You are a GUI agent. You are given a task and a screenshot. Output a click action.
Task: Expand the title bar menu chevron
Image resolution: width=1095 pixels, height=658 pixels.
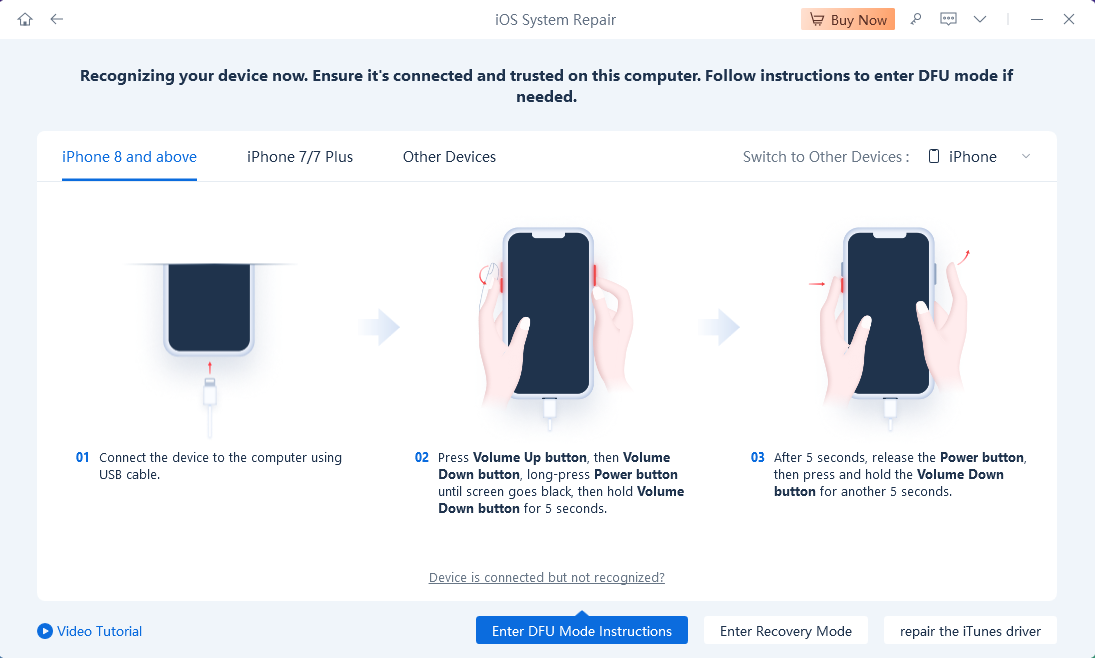[x=980, y=19]
